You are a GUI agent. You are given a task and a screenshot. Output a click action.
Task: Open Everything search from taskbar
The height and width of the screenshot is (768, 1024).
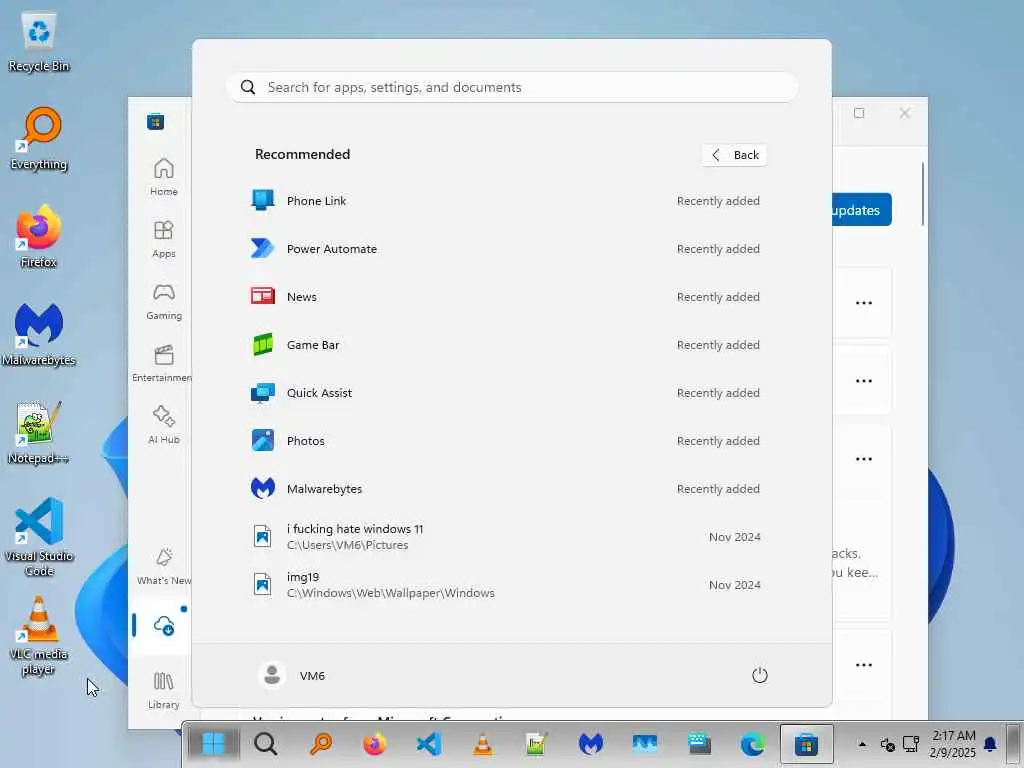pos(320,744)
